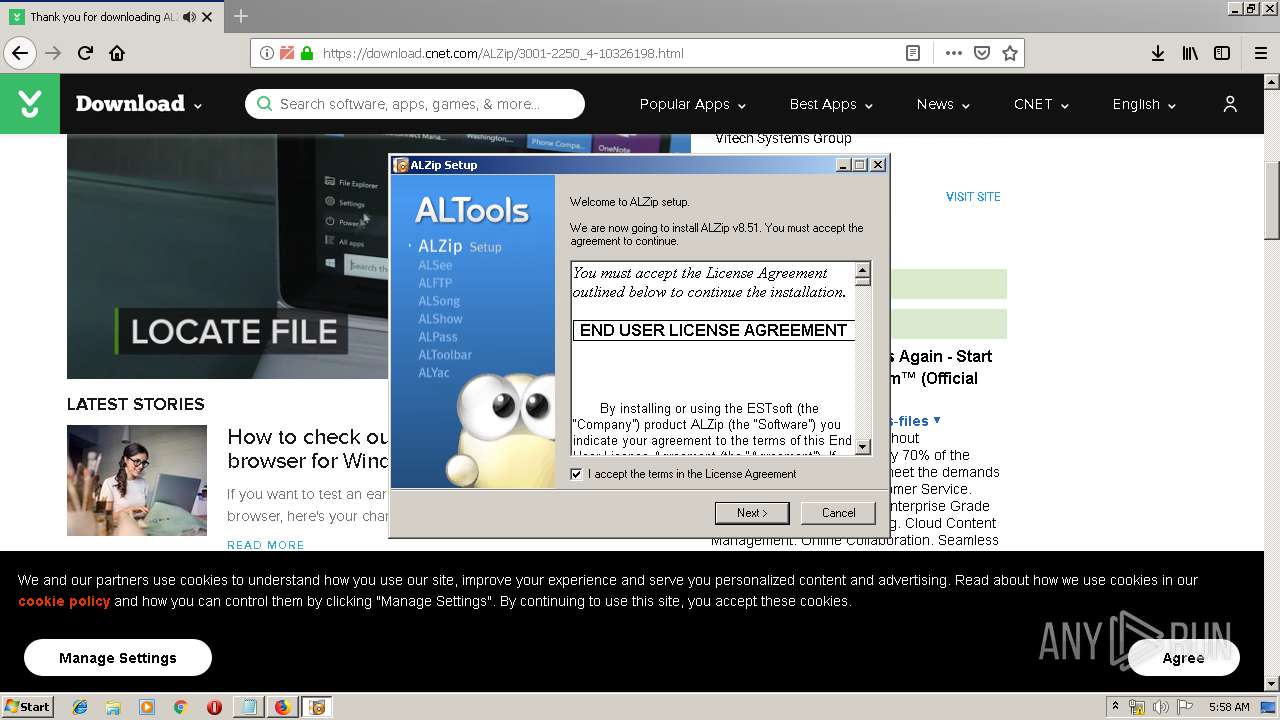Click the 'LATEST STORIES' heading
Screen dimensions: 1280x720
136,404
